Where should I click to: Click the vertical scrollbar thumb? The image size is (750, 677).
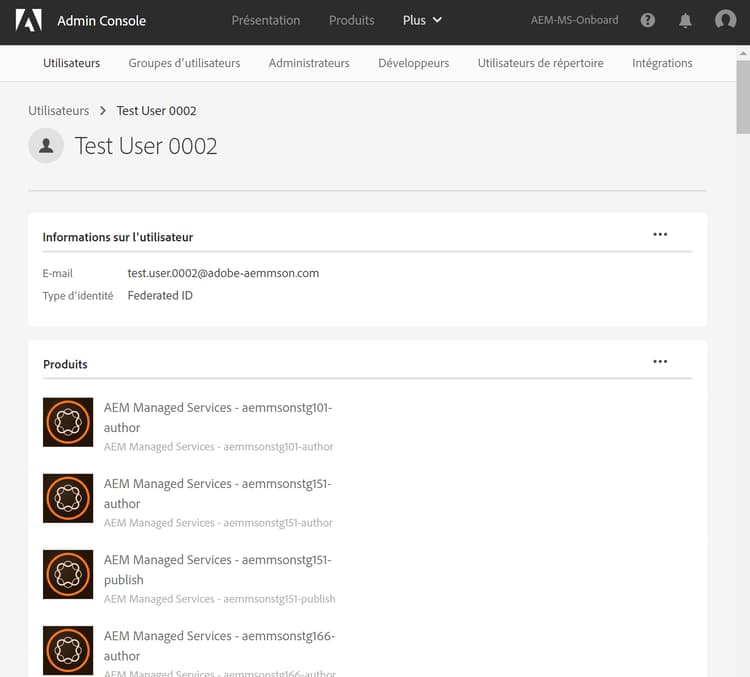(743, 97)
